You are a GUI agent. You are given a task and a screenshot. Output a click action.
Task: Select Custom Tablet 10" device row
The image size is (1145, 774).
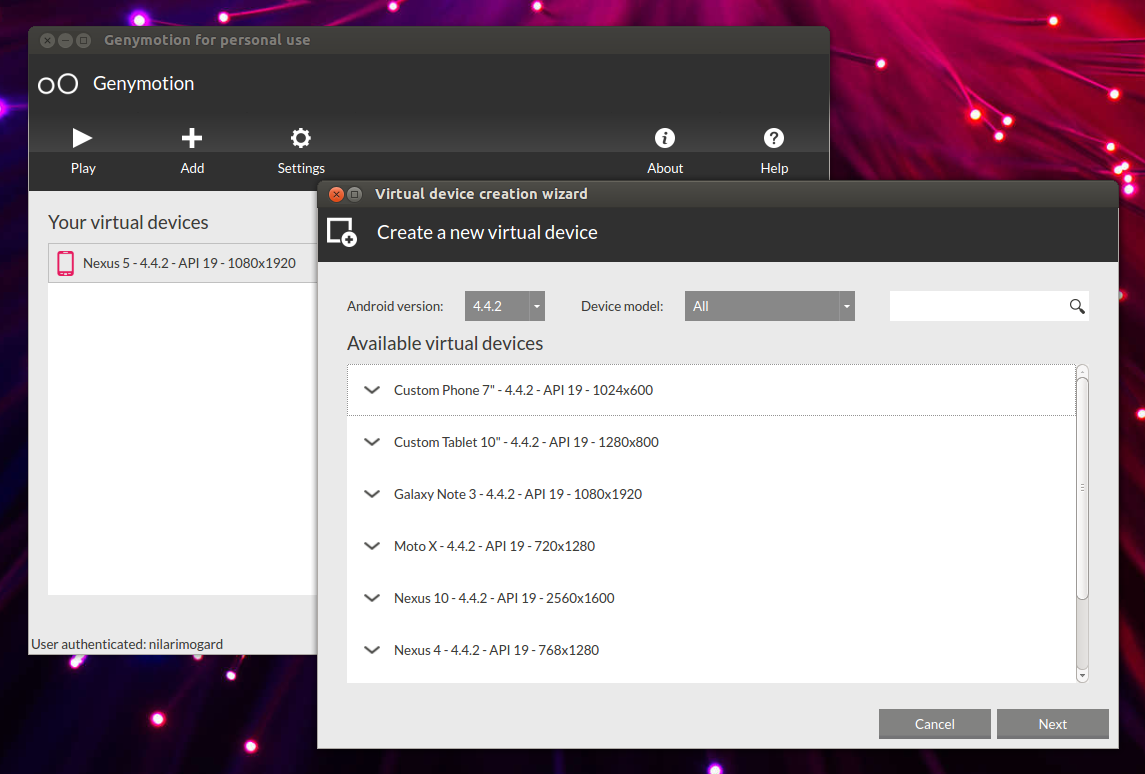point(711,442)
